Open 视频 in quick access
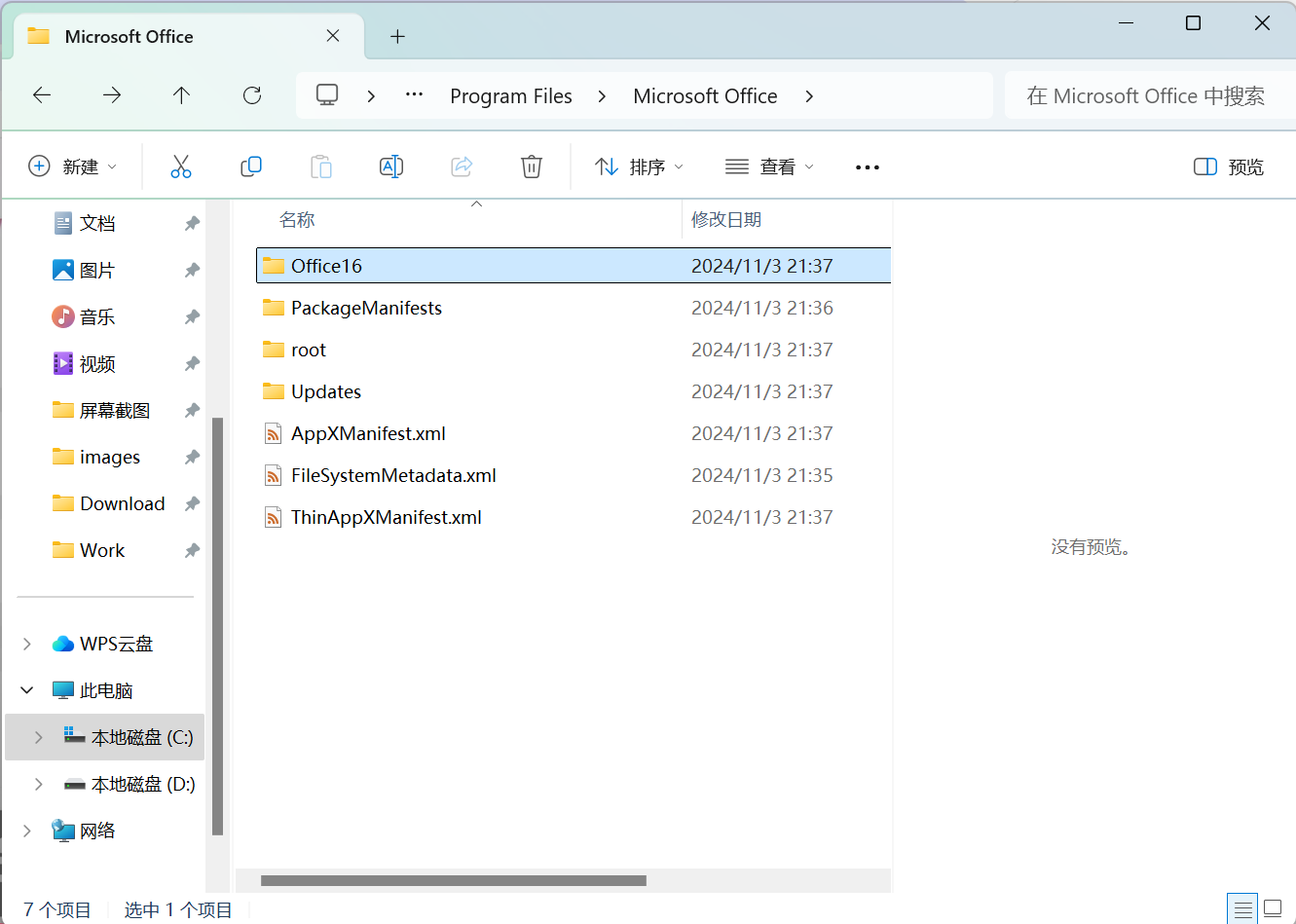This screenshot has height=924, width=1296. (x=97, y=363)
